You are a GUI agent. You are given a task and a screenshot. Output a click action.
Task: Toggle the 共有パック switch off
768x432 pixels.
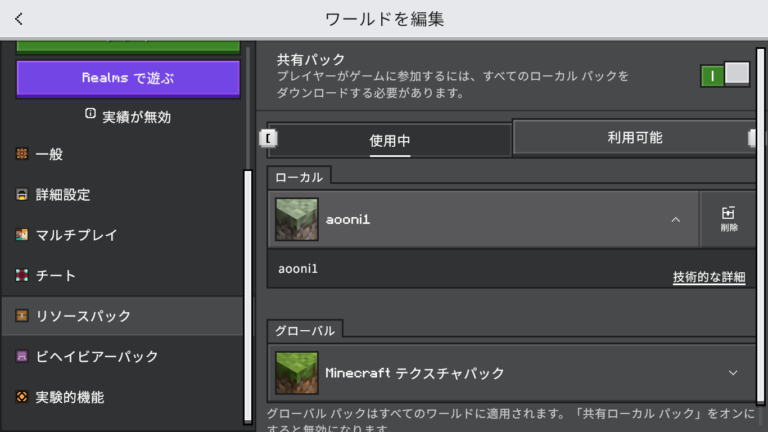click(724, 74)
